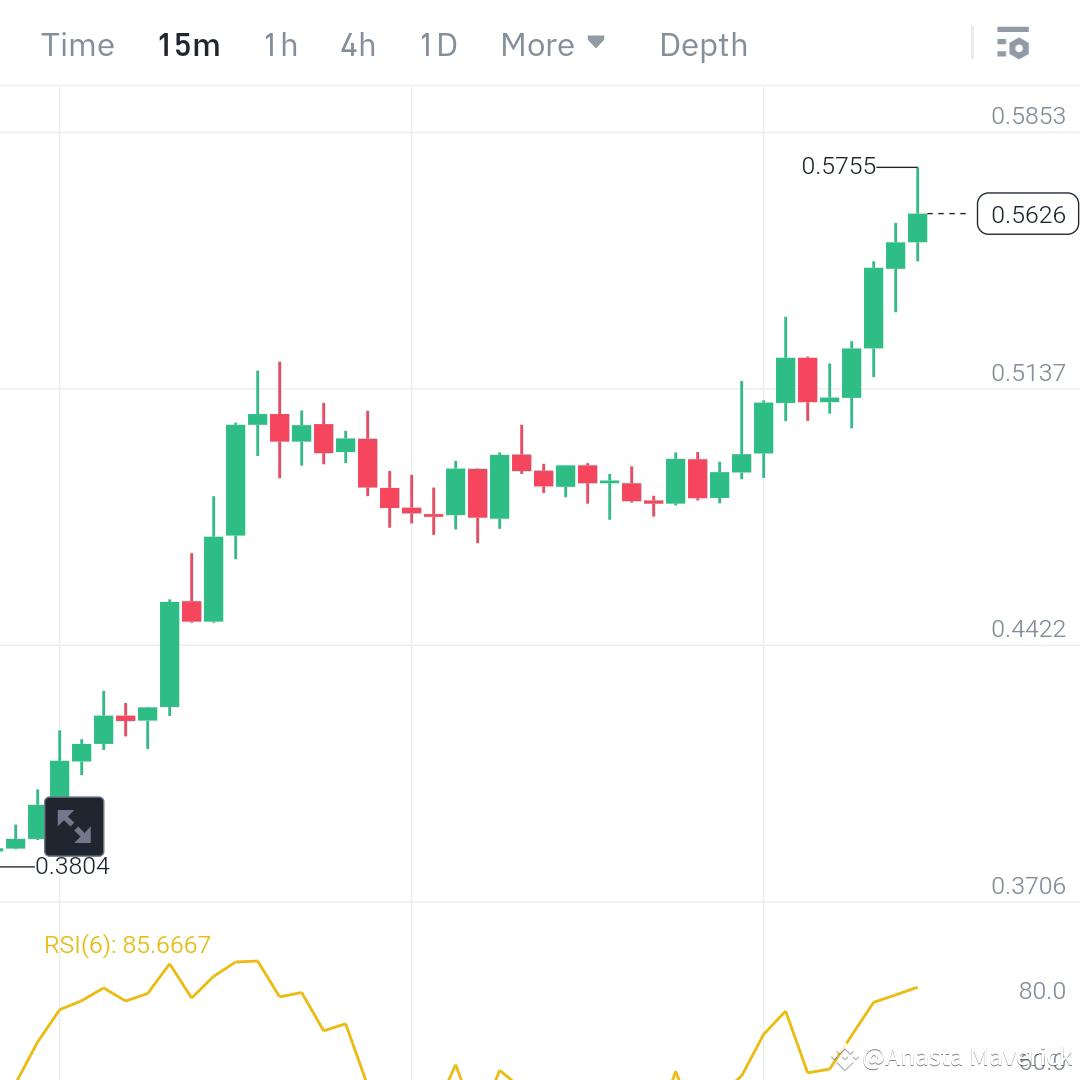Click the RSI(6): 85.6667 indicator label

pyautogui.click(x=128, y=944)
